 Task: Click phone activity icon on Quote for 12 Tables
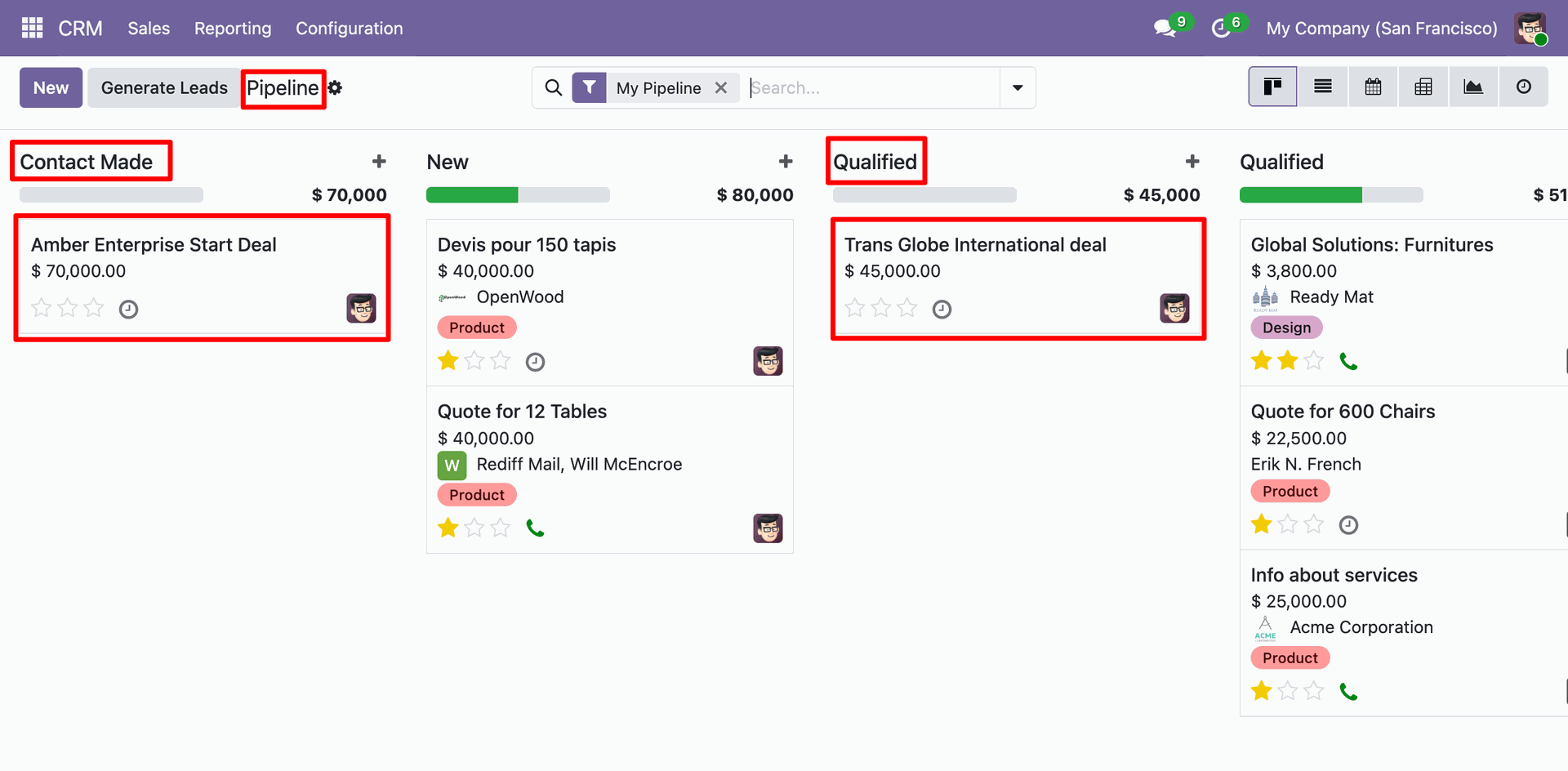coord(535,528)
